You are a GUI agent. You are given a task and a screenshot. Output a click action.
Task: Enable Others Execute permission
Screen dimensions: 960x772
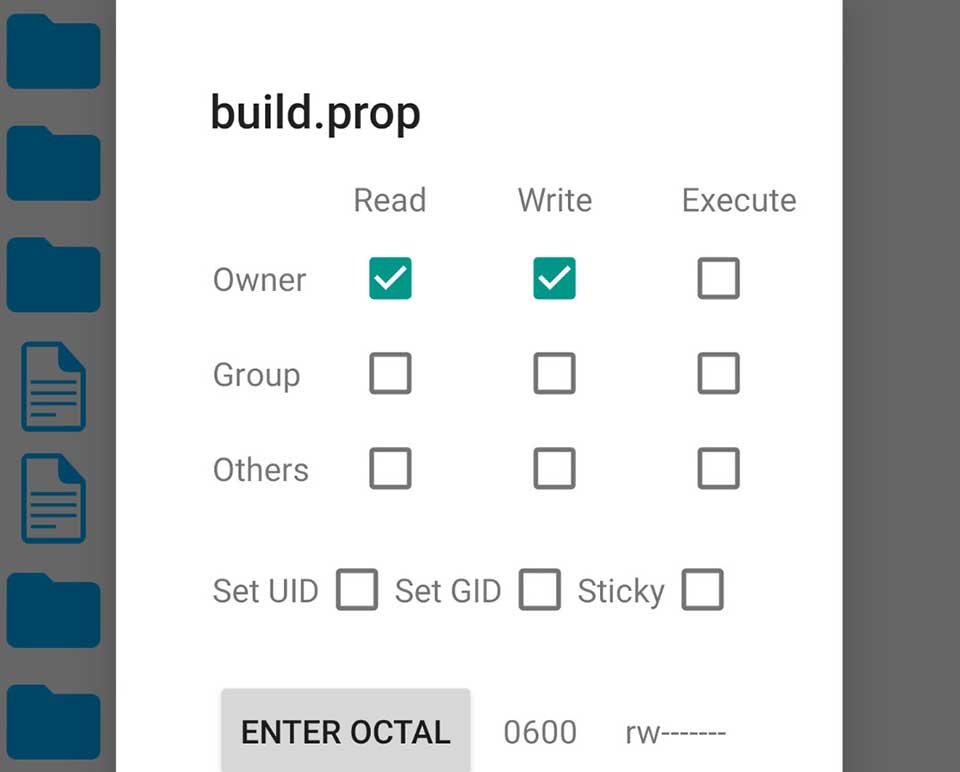(718, 468)
